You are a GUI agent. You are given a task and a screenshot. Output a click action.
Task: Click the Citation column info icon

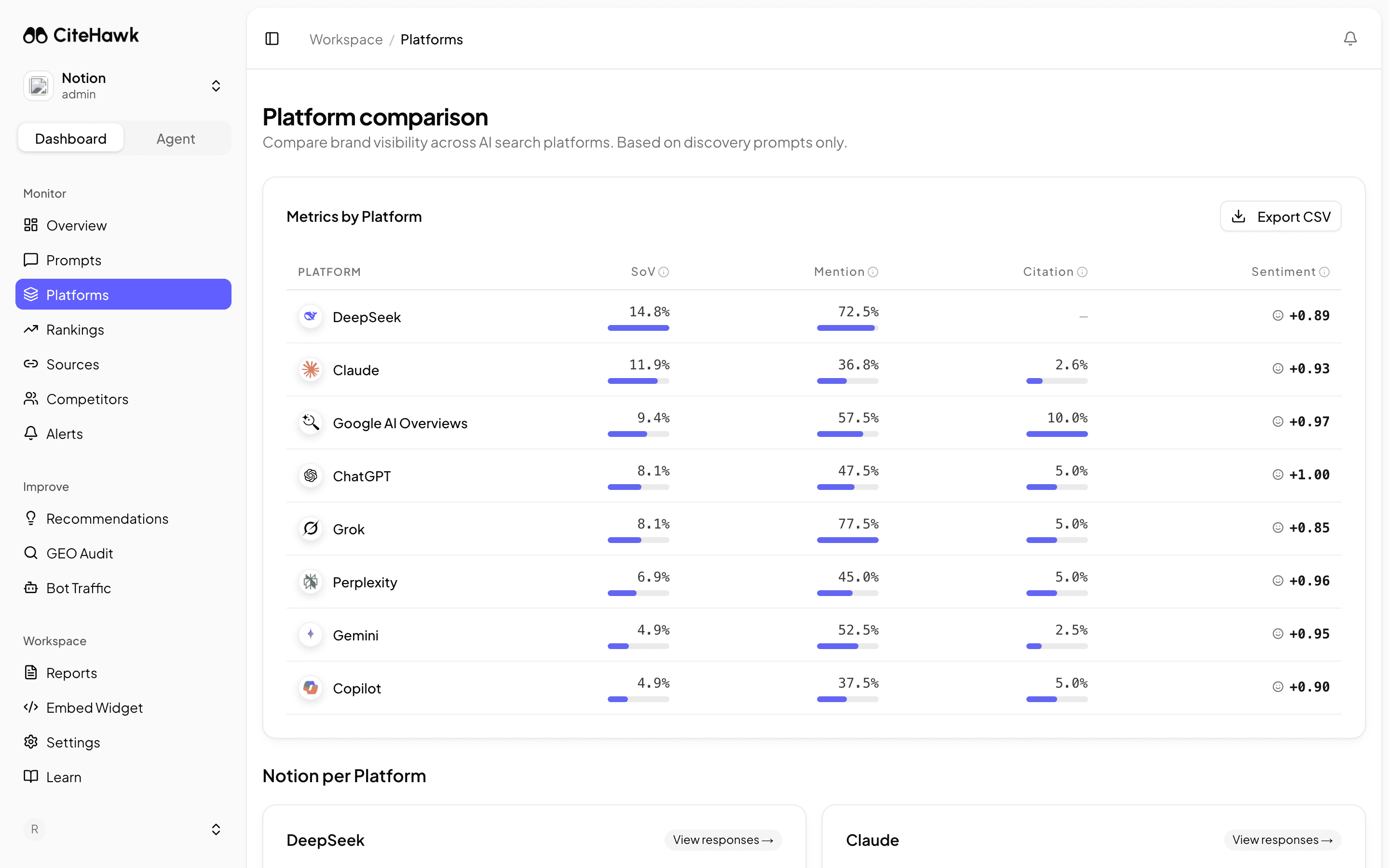point(1082,272)
